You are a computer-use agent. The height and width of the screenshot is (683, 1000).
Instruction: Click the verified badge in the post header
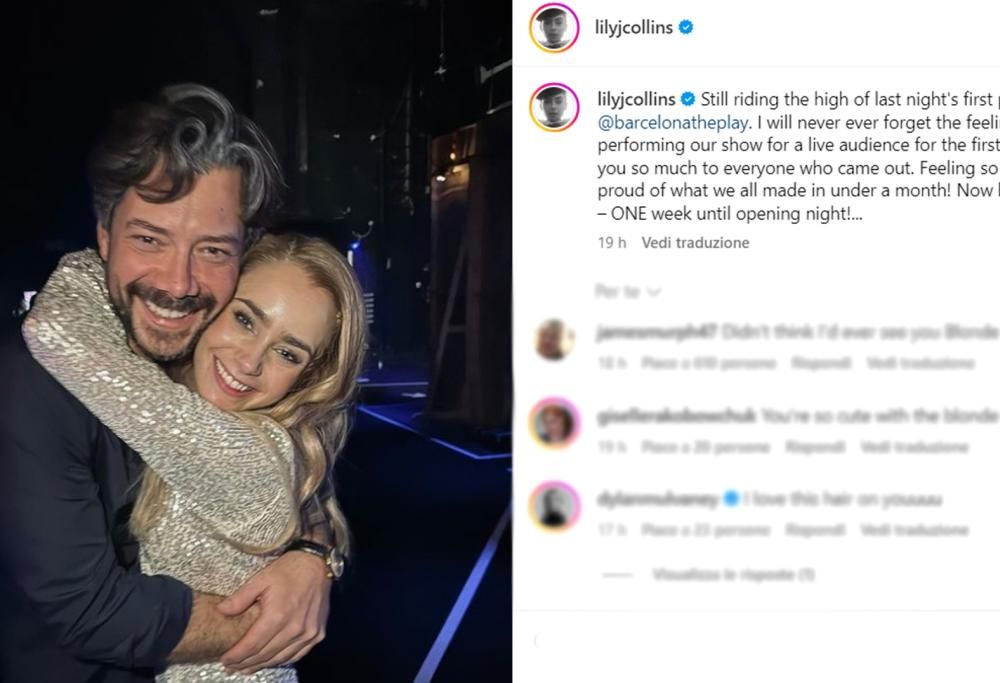click(686, 28)
